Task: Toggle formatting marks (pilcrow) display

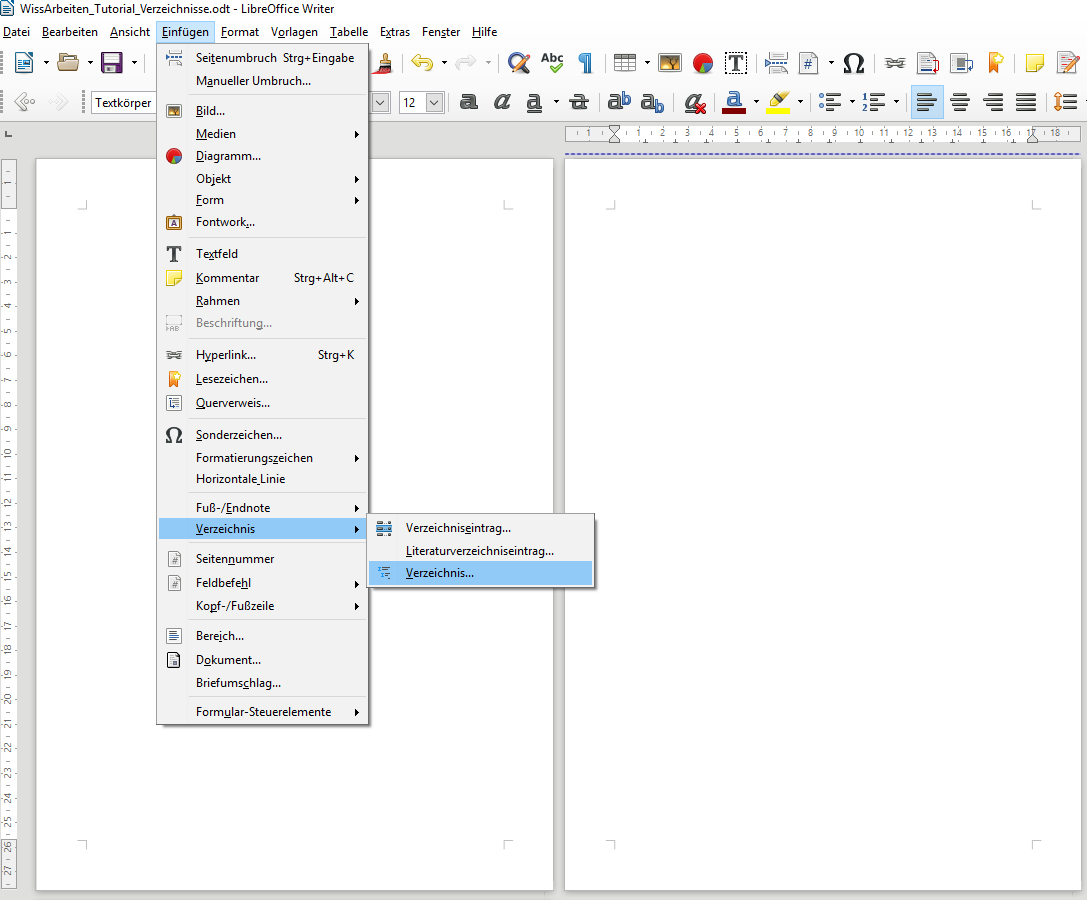Action: 585,63
